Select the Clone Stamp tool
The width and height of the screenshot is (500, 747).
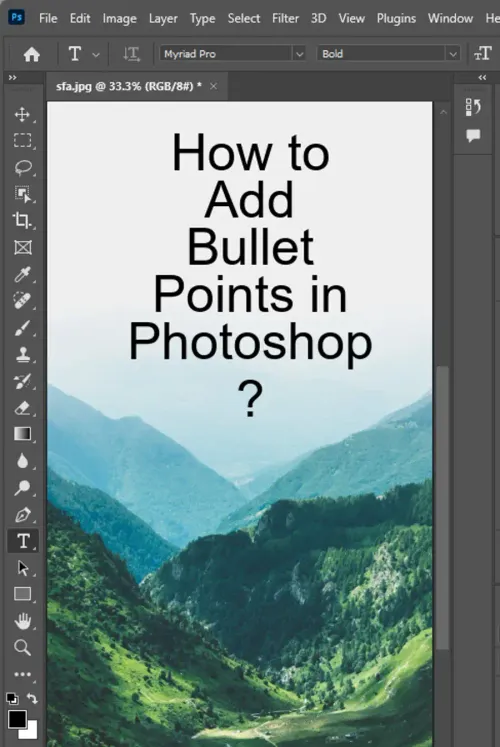click(23, 355)
